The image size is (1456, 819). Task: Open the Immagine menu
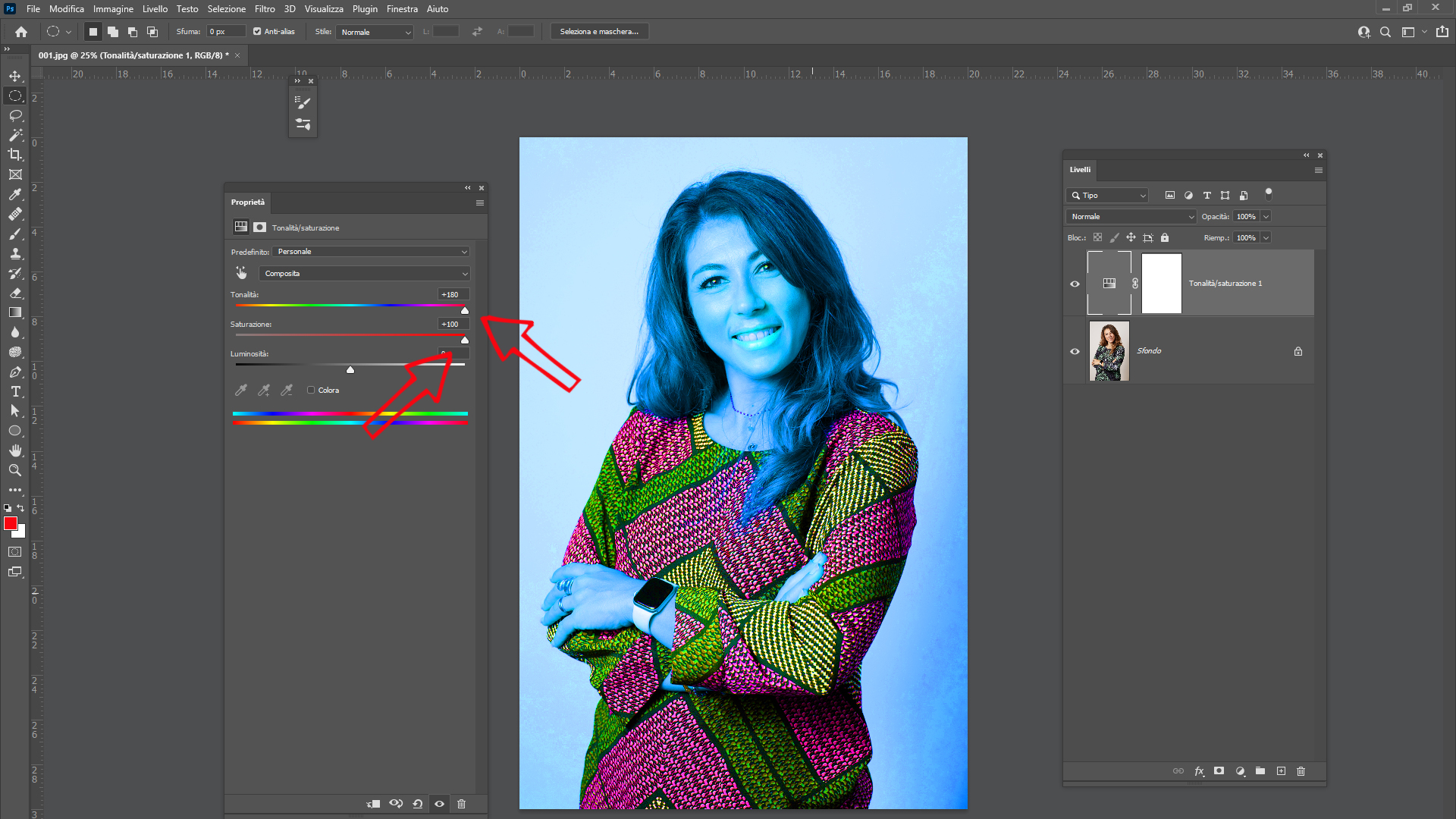click(113, 9)
